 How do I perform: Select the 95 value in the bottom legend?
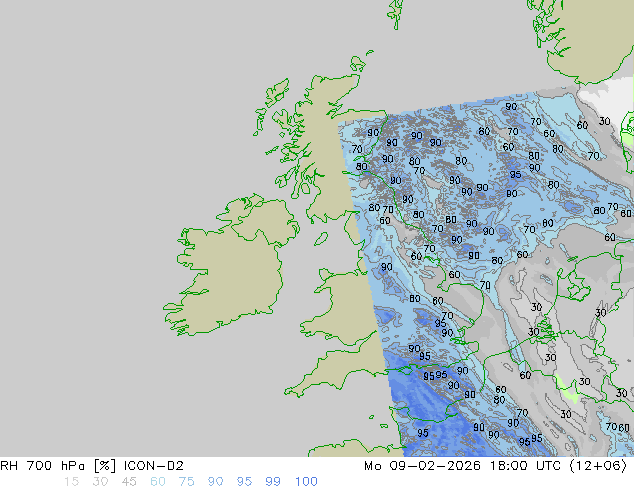click(244, 482)
